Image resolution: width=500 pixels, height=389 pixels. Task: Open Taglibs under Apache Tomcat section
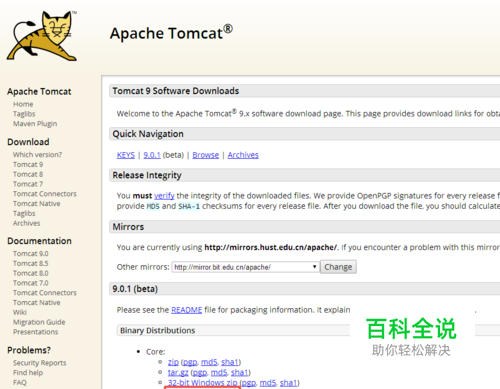coord(24,114)
